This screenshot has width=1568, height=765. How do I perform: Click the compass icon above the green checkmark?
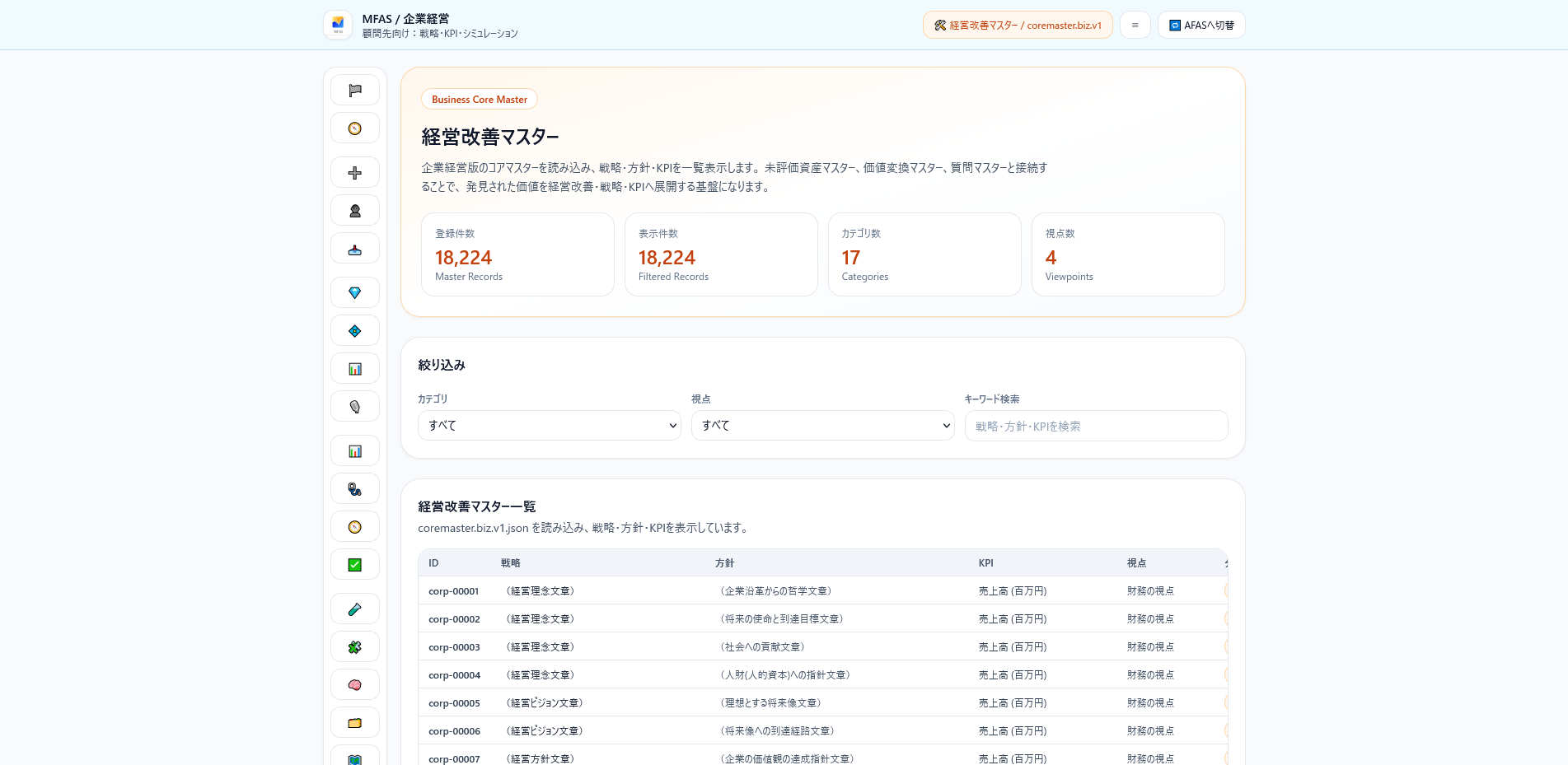[x=355, y=526]
